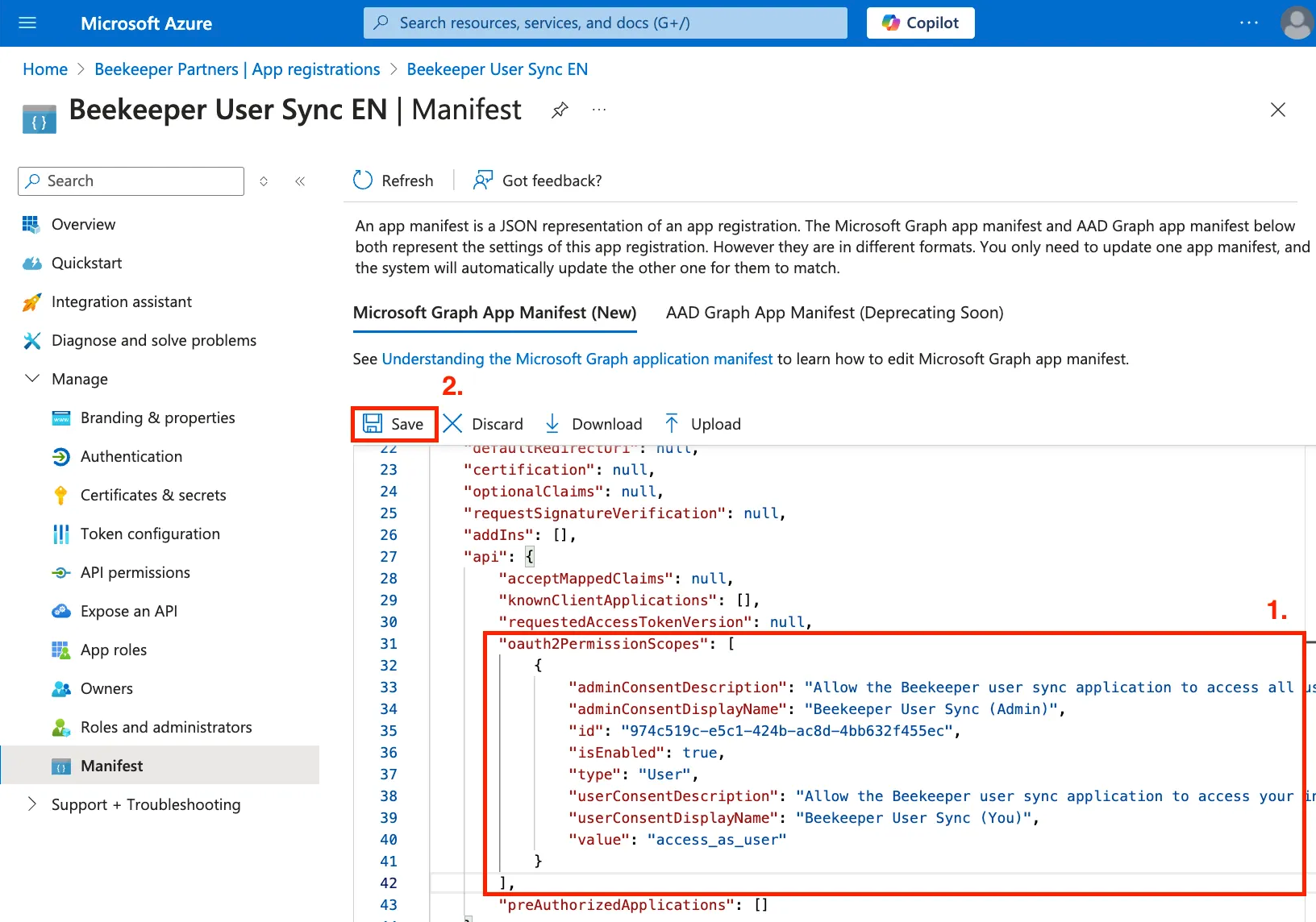
Task: Open Authentication page
Action: pyautogui.click(x=131, y=456)
